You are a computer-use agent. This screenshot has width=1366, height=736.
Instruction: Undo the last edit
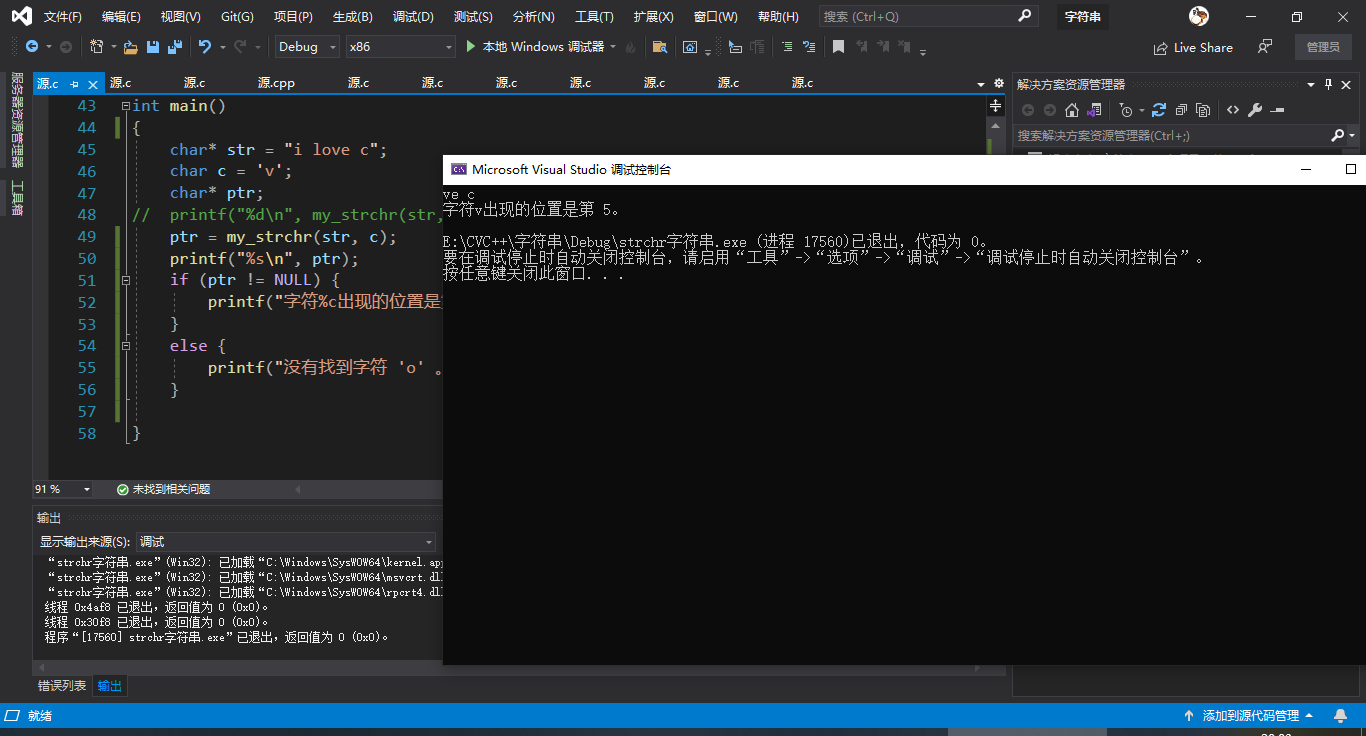pyautogui.click(x=205, y=47)
